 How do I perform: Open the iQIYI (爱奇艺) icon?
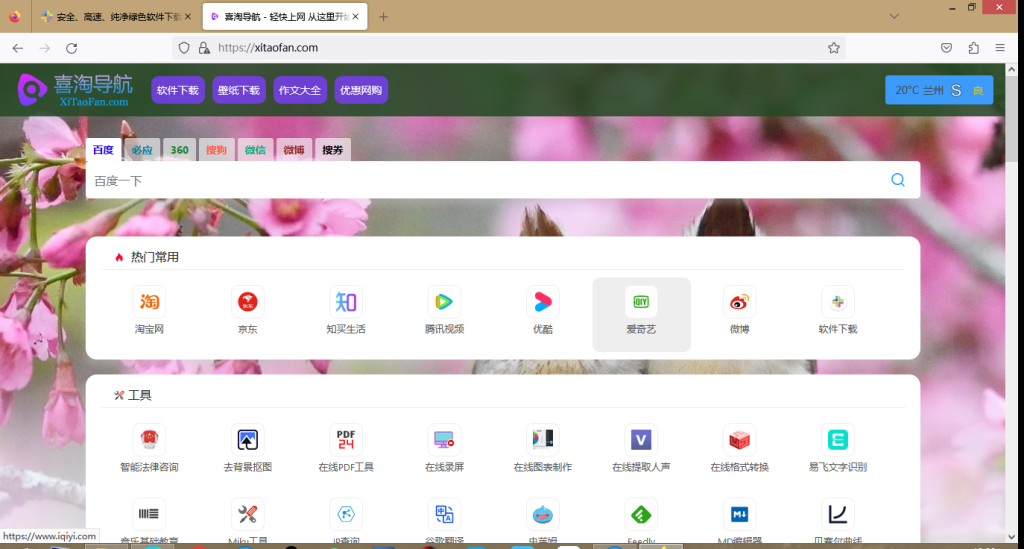pyautogui.click(x=641, y=302)
